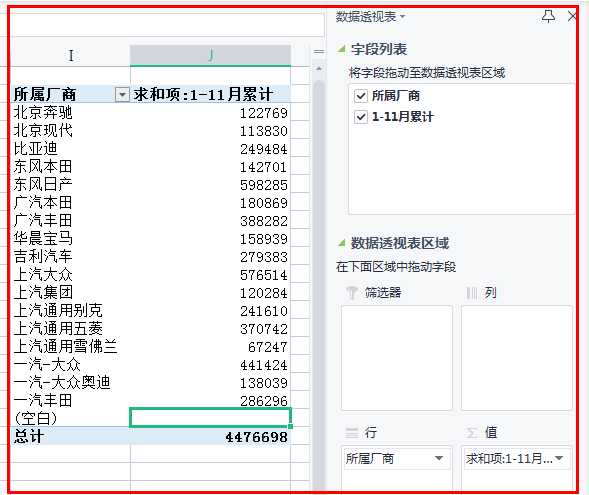Select the cell 上汽大众
The width and height of the screenshot is (589, 495).
pyautogui.click(x=70, y=275)
